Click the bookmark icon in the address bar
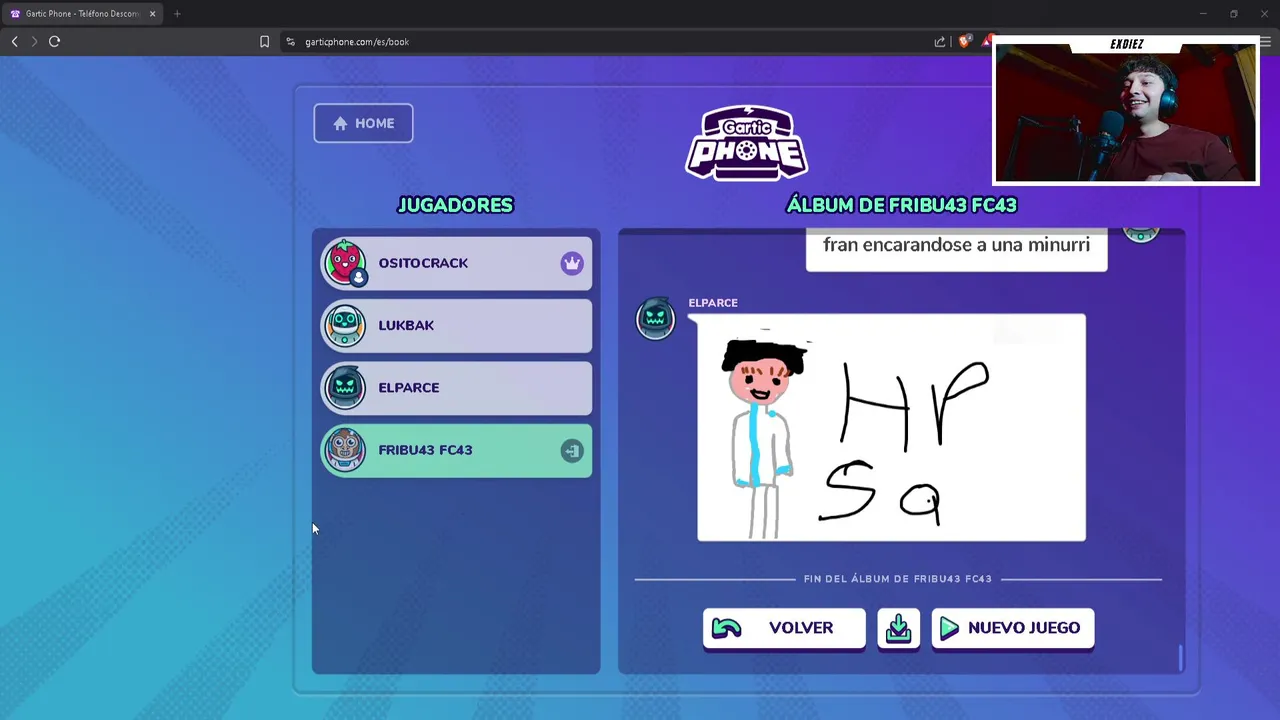The image size is (1280, 720). [264, 42]
